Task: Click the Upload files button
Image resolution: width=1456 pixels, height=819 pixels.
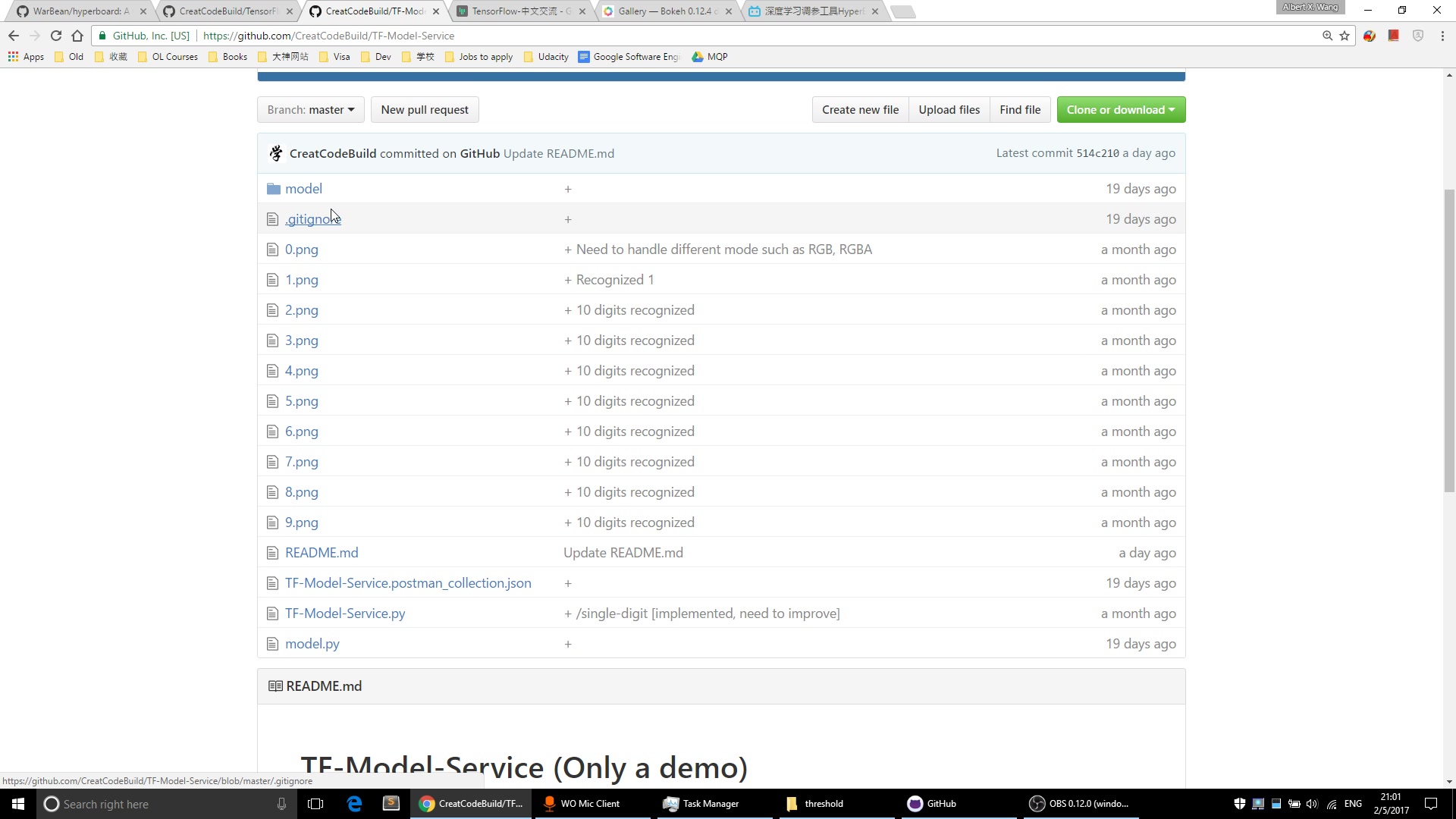Action: [948, 109]
